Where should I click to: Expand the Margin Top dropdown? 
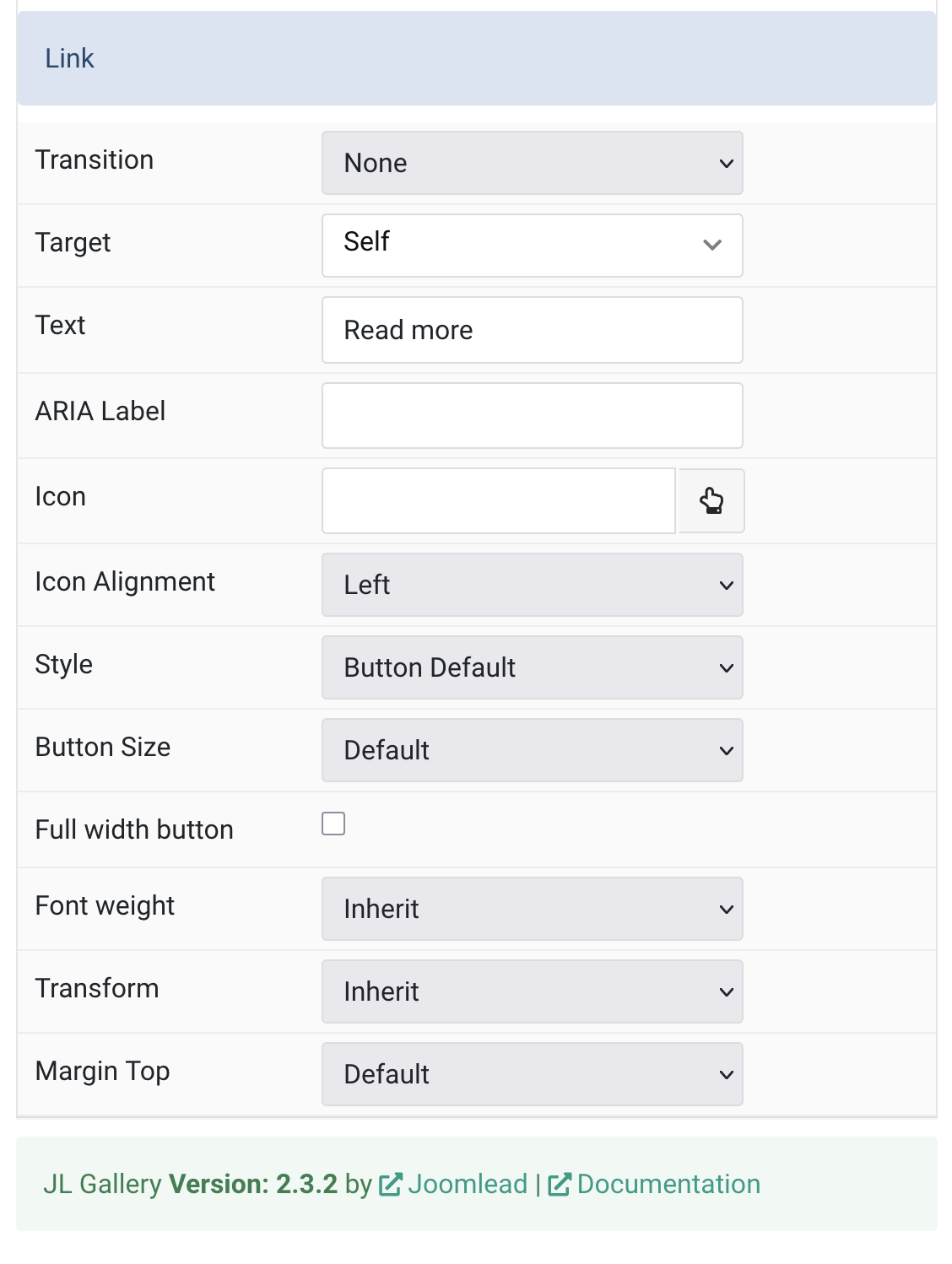tap(533, 1074)
